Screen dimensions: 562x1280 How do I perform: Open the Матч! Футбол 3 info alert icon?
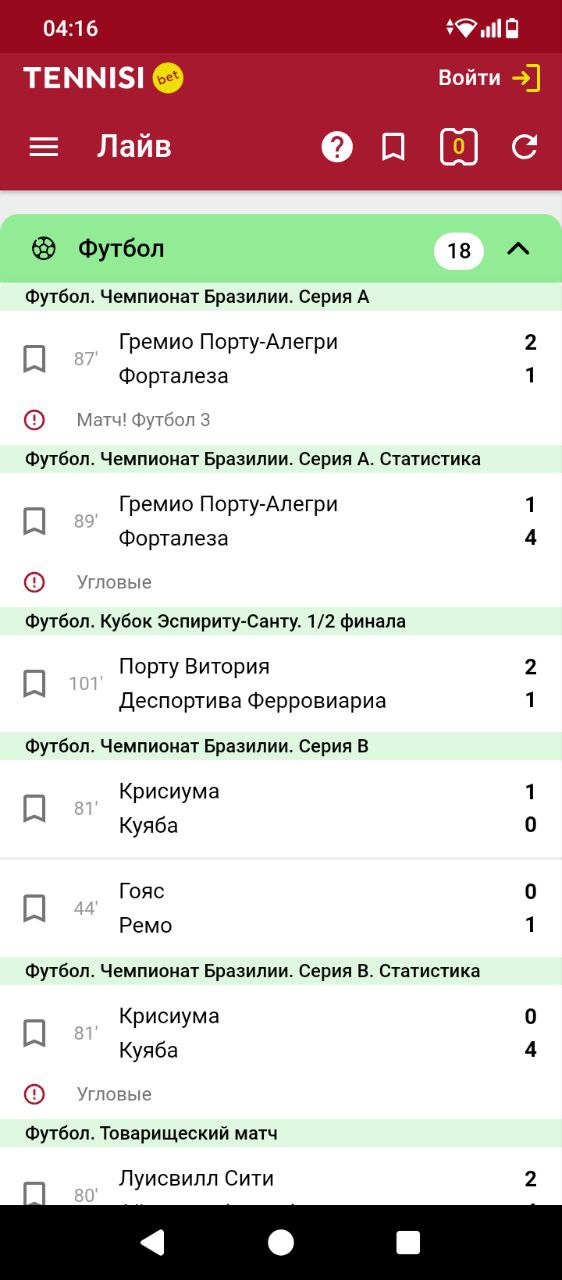pos(35,420)
